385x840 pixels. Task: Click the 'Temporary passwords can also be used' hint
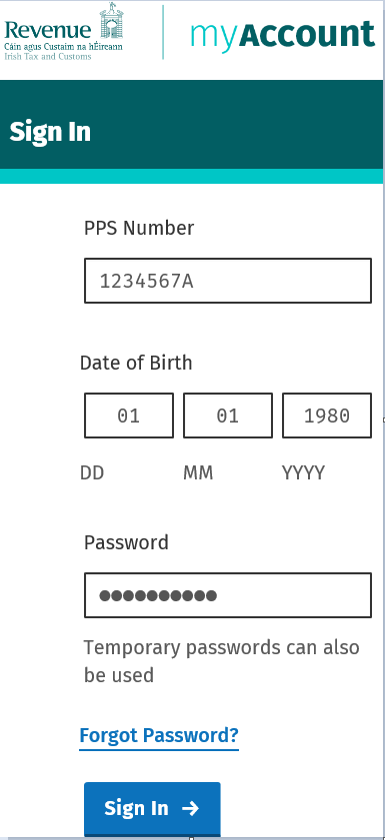click(221, 661)
